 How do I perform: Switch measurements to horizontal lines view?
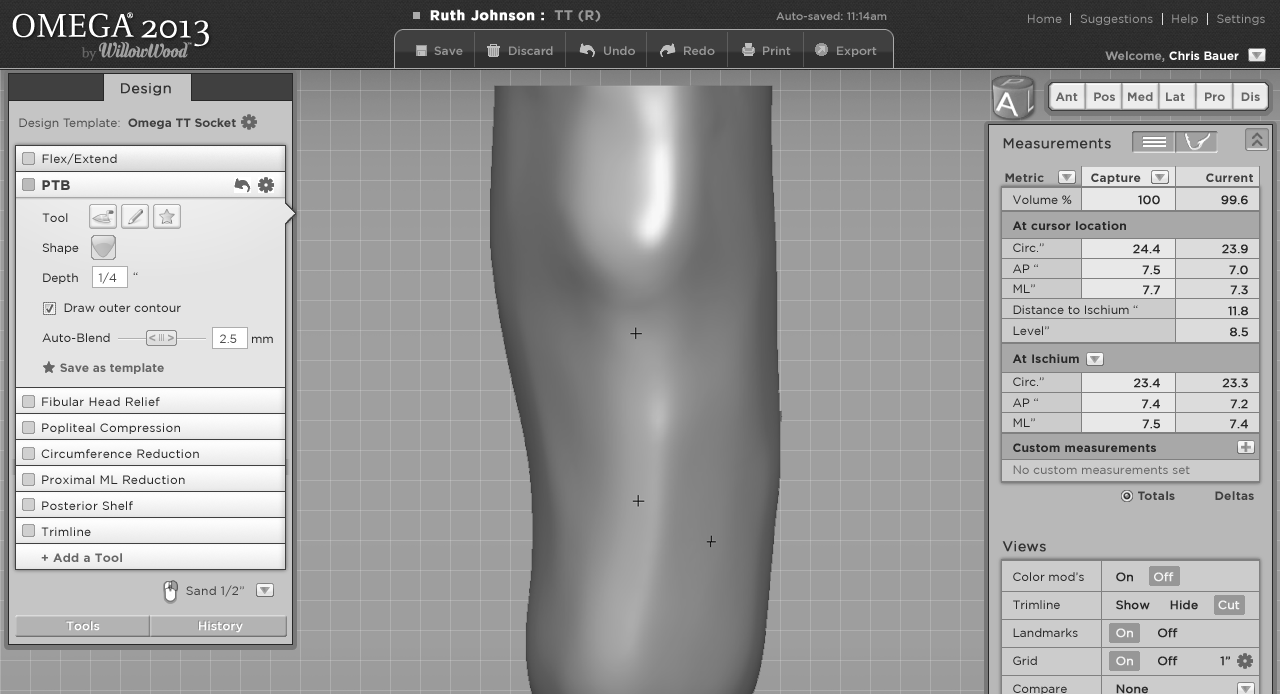click(1154, 142)
